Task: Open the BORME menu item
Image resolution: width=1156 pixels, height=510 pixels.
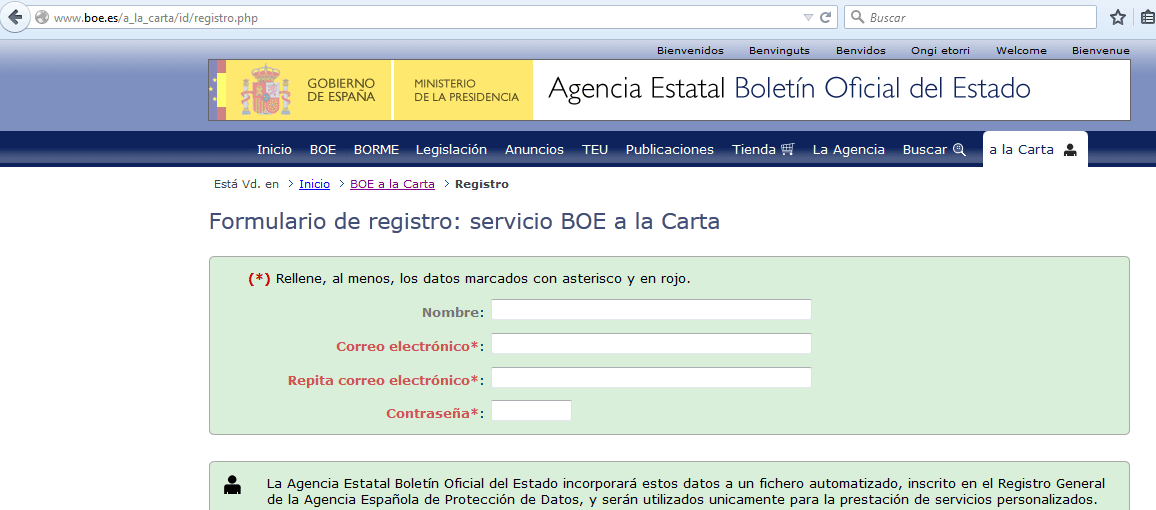Action: tap(376, 150)
